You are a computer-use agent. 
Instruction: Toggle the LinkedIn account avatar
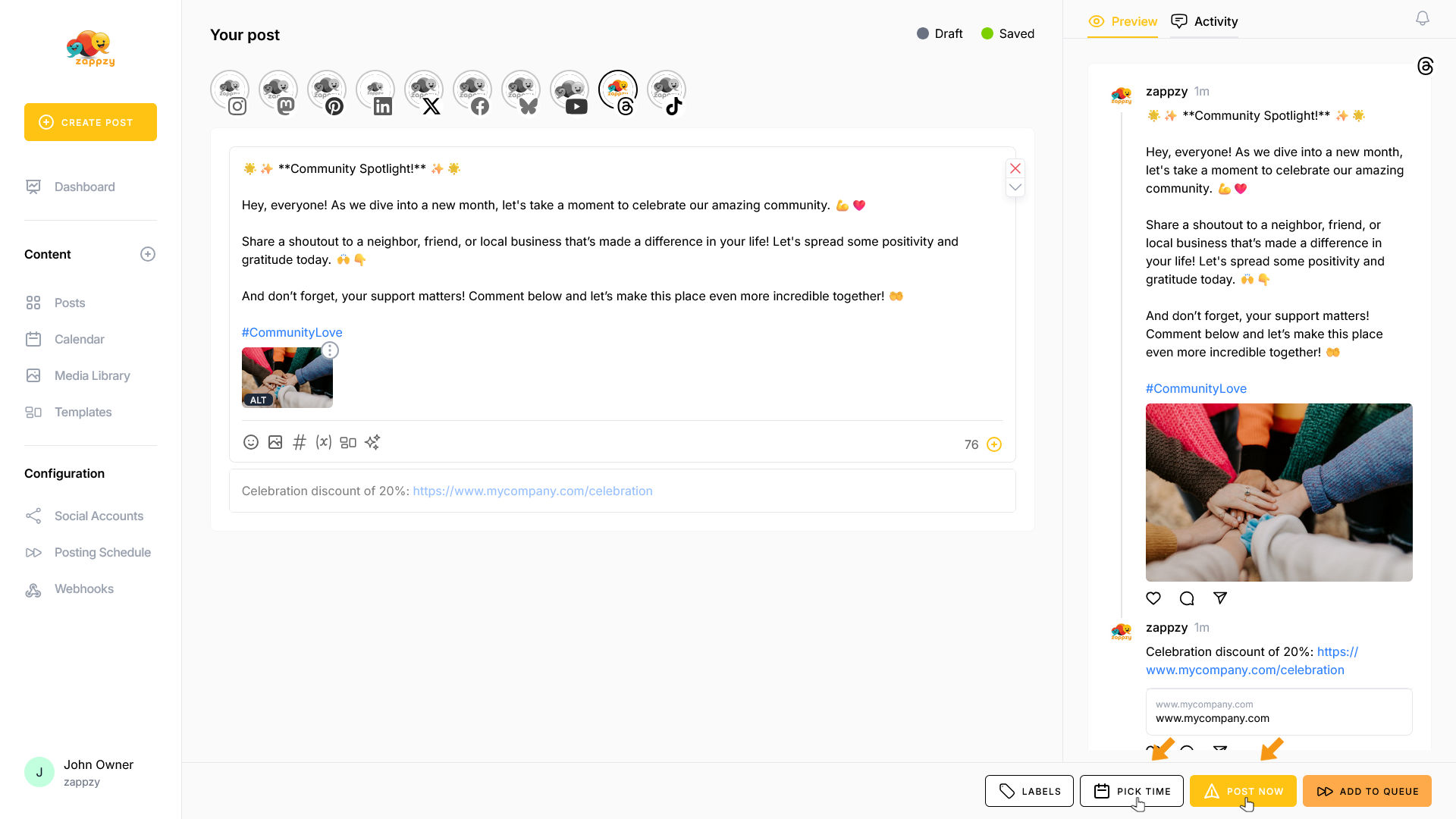pyautogui.click(x=375, y=91)
